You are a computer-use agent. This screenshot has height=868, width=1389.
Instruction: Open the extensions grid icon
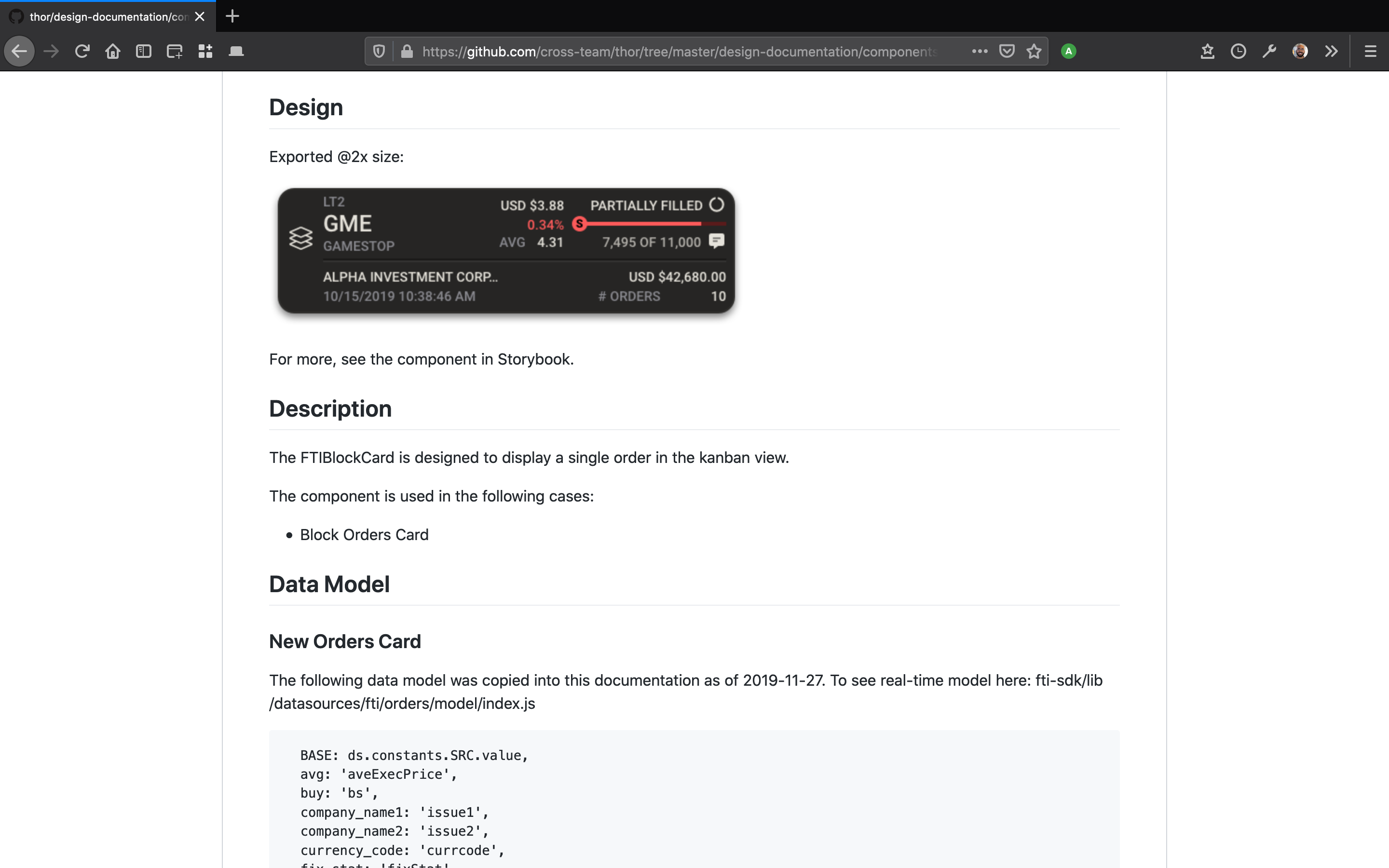tap(205, 52)
